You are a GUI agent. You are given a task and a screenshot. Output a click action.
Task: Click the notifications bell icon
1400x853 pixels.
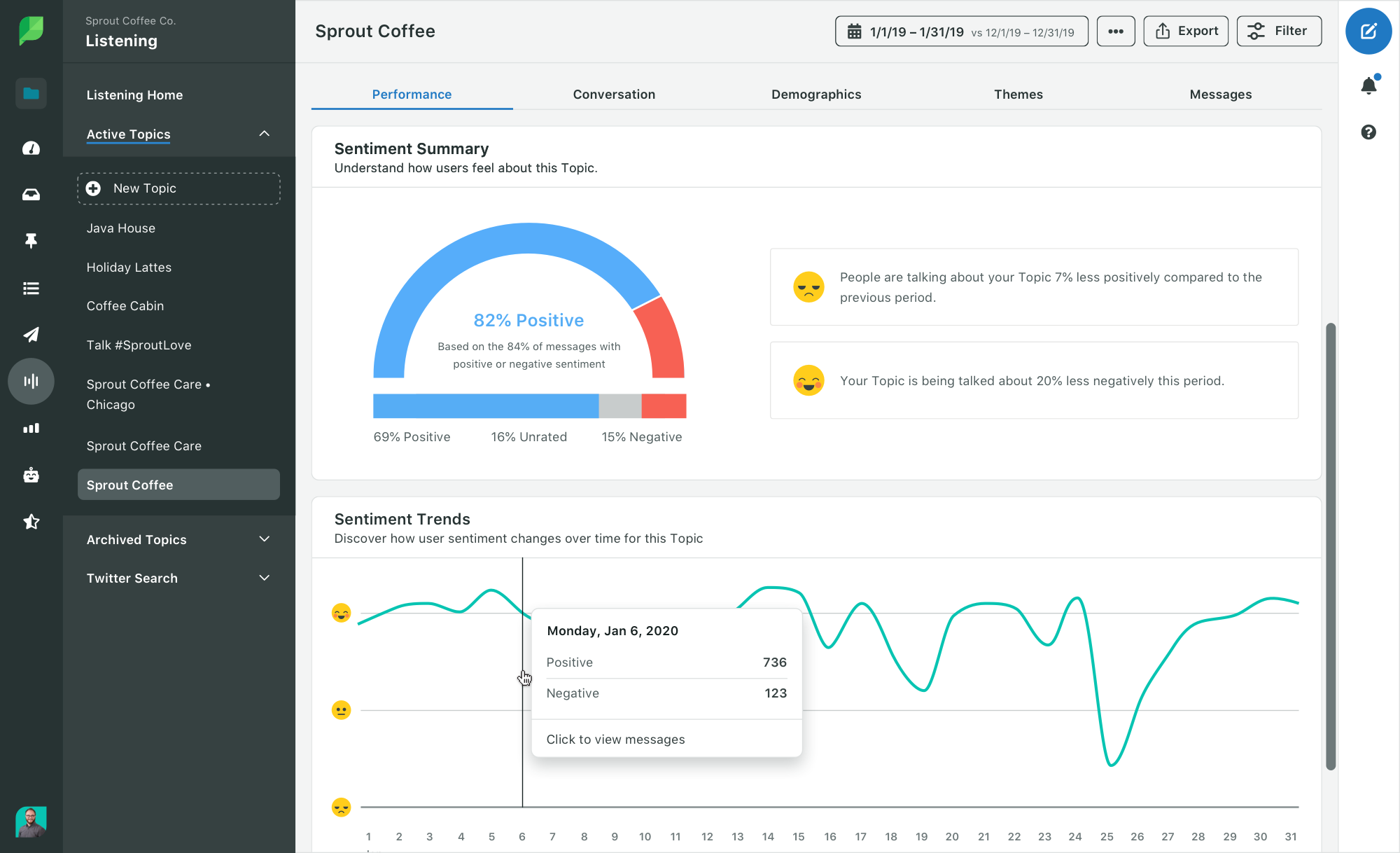(x=1369, y=85)
